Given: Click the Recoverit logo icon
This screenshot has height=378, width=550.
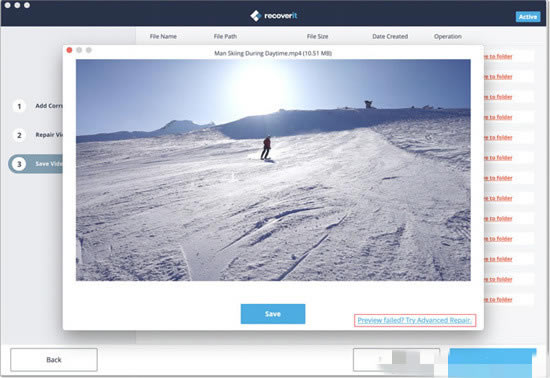Looking at the screenshot, I should pyautogui.click(x=256, y=16).
